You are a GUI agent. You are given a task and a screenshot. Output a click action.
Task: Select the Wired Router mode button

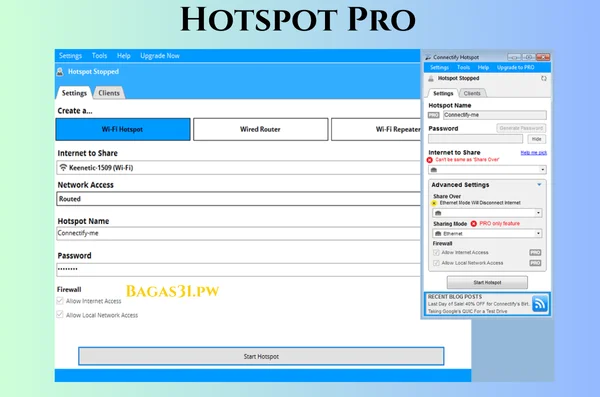click(261, 129)
